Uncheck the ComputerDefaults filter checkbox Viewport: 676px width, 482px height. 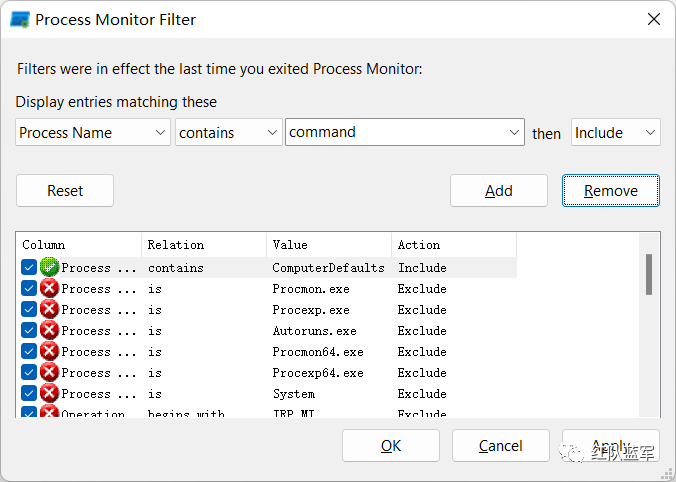point(29,268)
